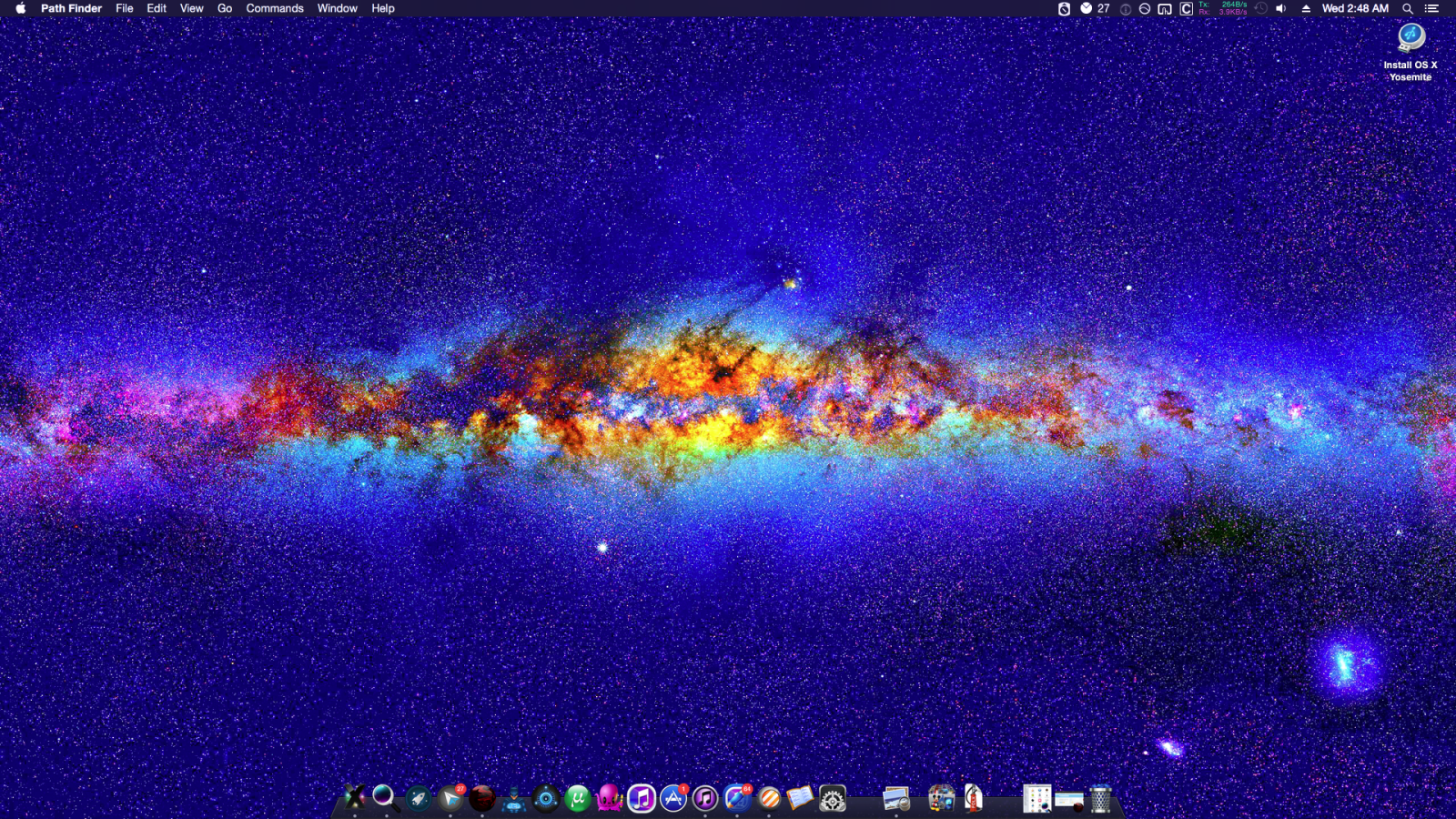Open the AirPlay display menu bar icon
Viewport: 1456px width, 819px height.
point(1165,8)
